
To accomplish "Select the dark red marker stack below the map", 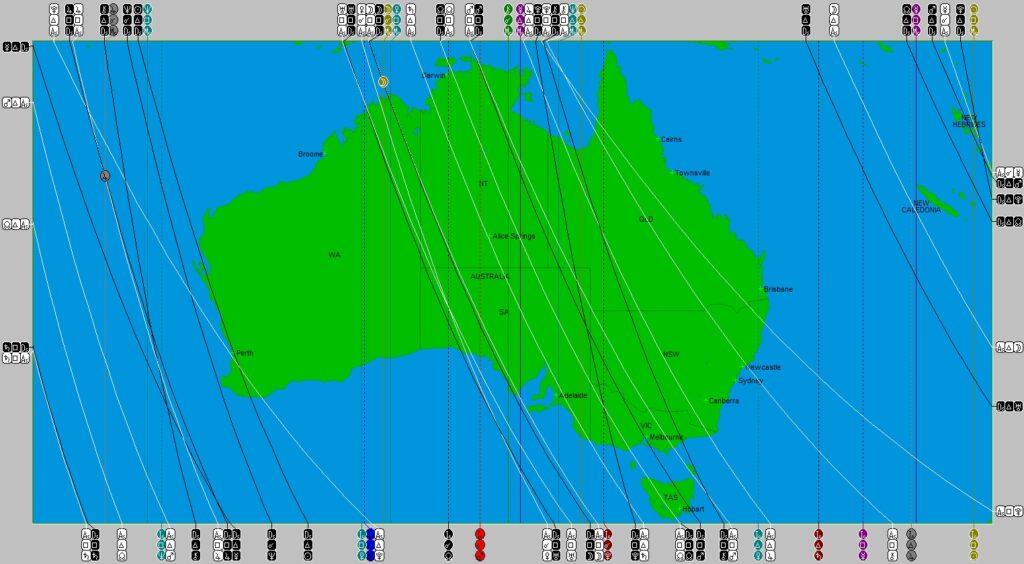I will [819, 544].
